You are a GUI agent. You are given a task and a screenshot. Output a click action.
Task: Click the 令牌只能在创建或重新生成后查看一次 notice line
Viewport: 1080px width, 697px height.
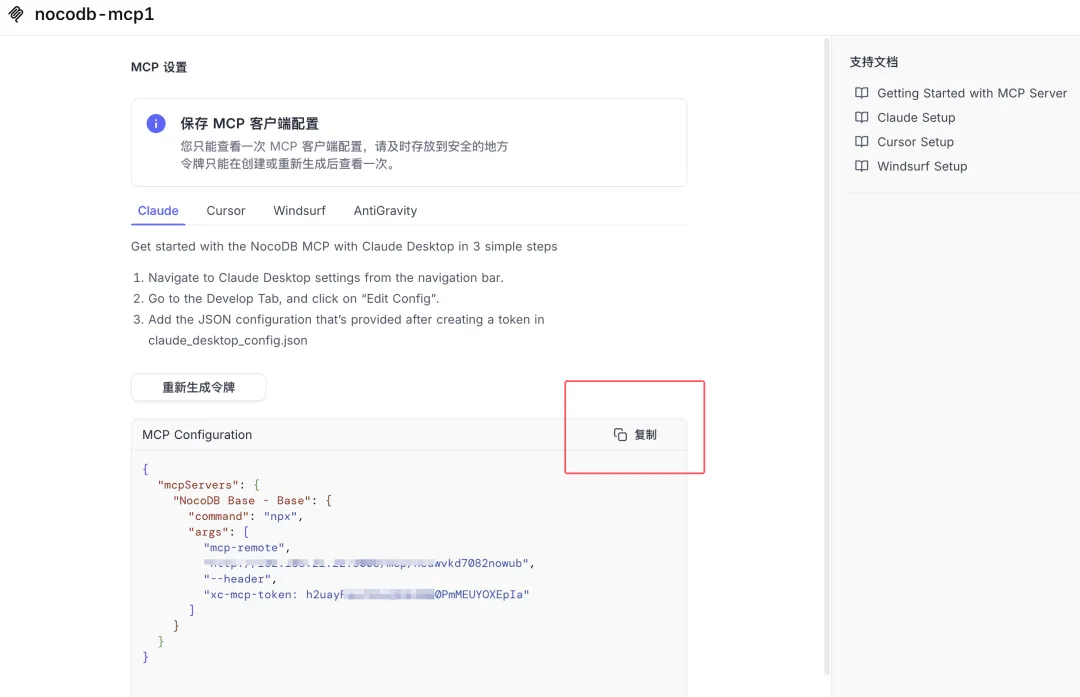289,164
